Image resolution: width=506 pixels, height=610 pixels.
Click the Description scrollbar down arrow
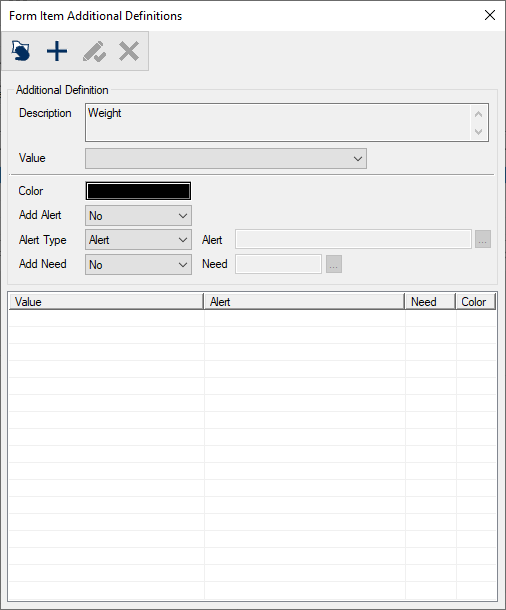pos(478,131)
